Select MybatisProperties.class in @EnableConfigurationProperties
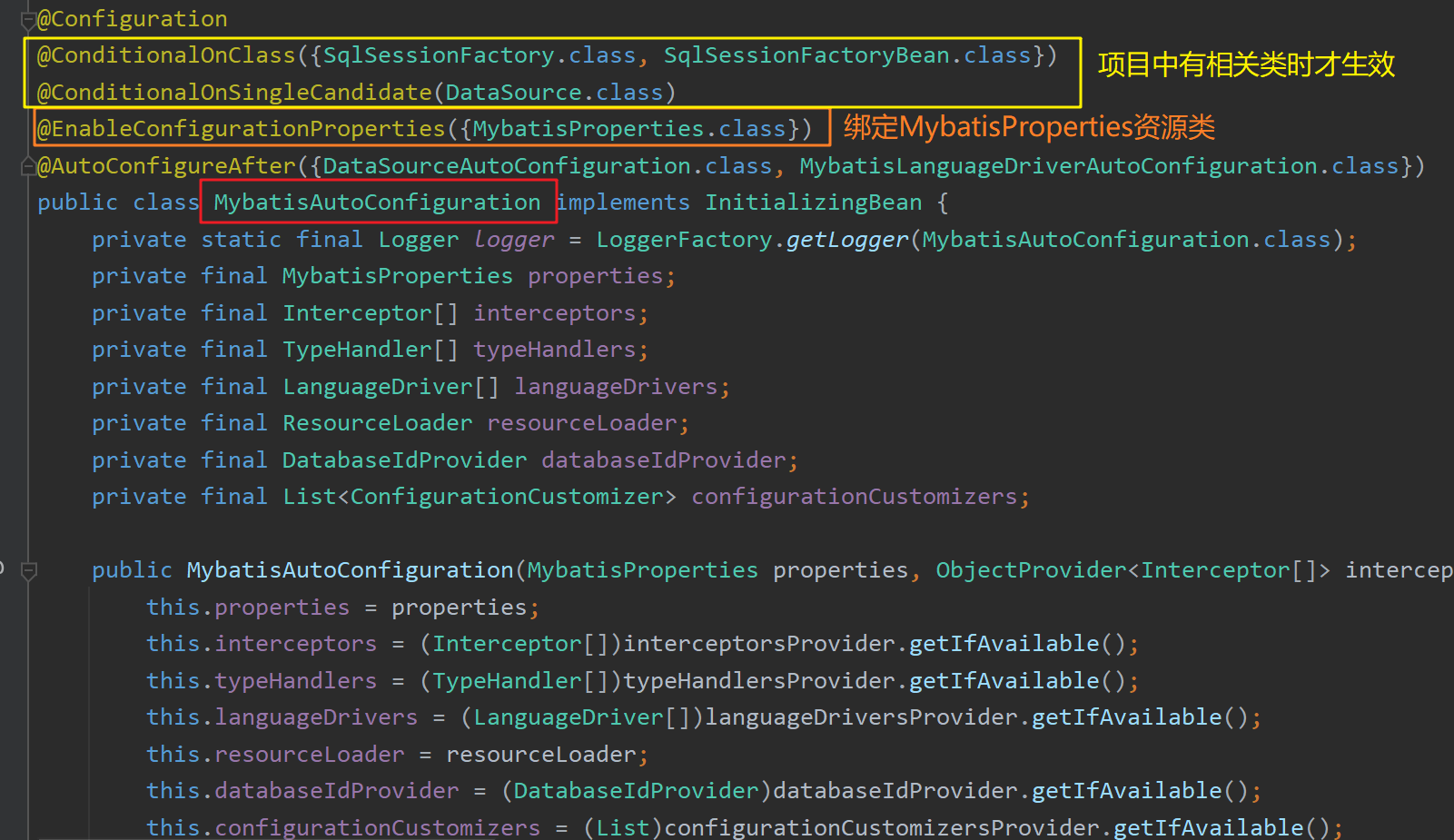1454x840 pixels. coord(629,129)
